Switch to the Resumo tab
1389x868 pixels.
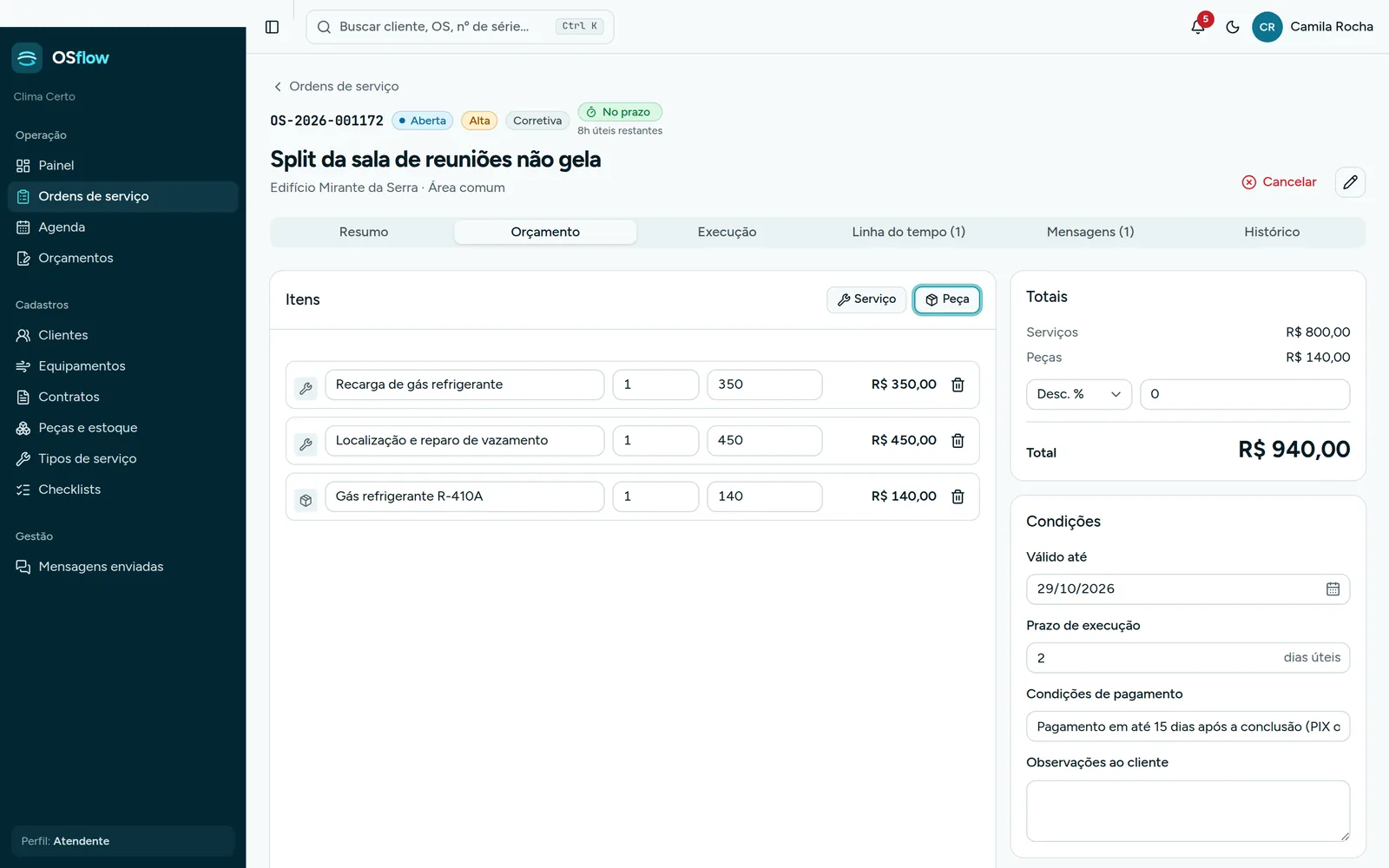click(364, 232)
